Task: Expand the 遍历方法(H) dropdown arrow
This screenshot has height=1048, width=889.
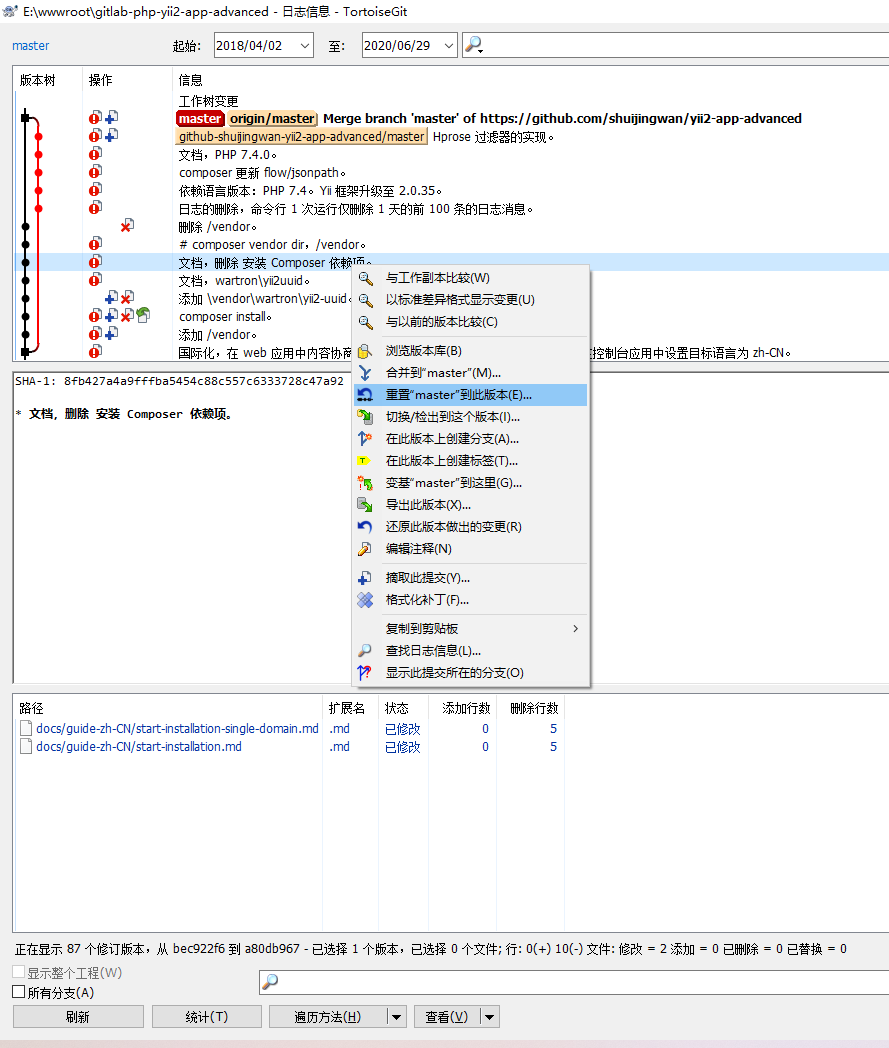Action: pos(397,1017)
